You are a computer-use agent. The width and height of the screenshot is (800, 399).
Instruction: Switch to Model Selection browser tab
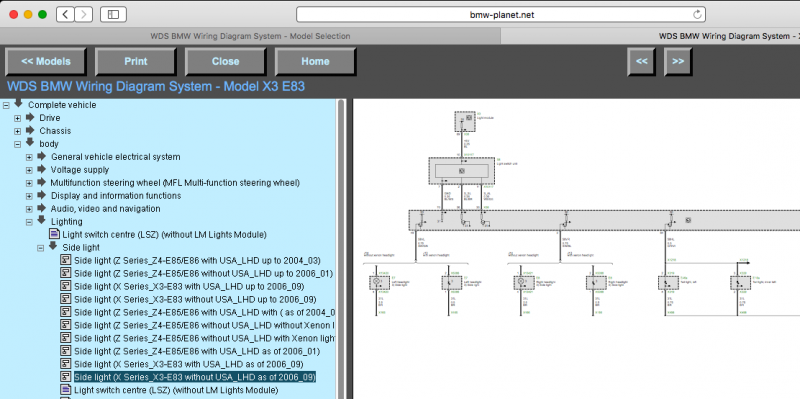[250, 36]
